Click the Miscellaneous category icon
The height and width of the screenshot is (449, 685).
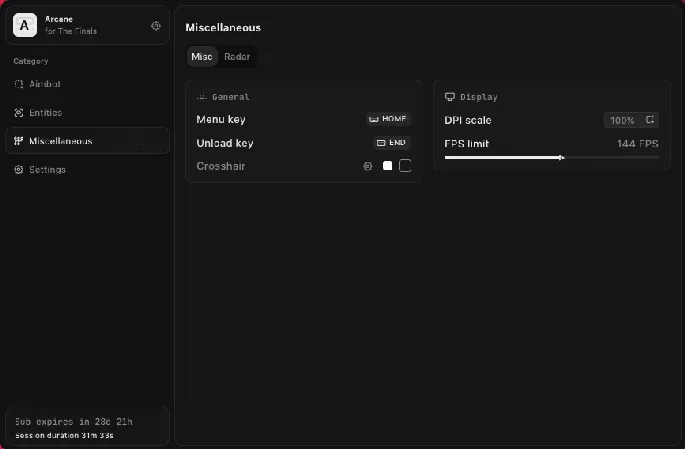click(19, 141)
